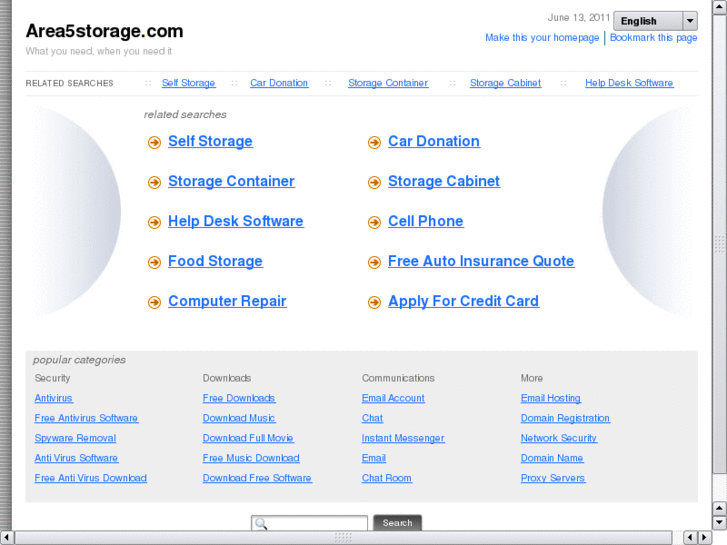Click the arrow icon beside Self Storage

click(154, 142)
